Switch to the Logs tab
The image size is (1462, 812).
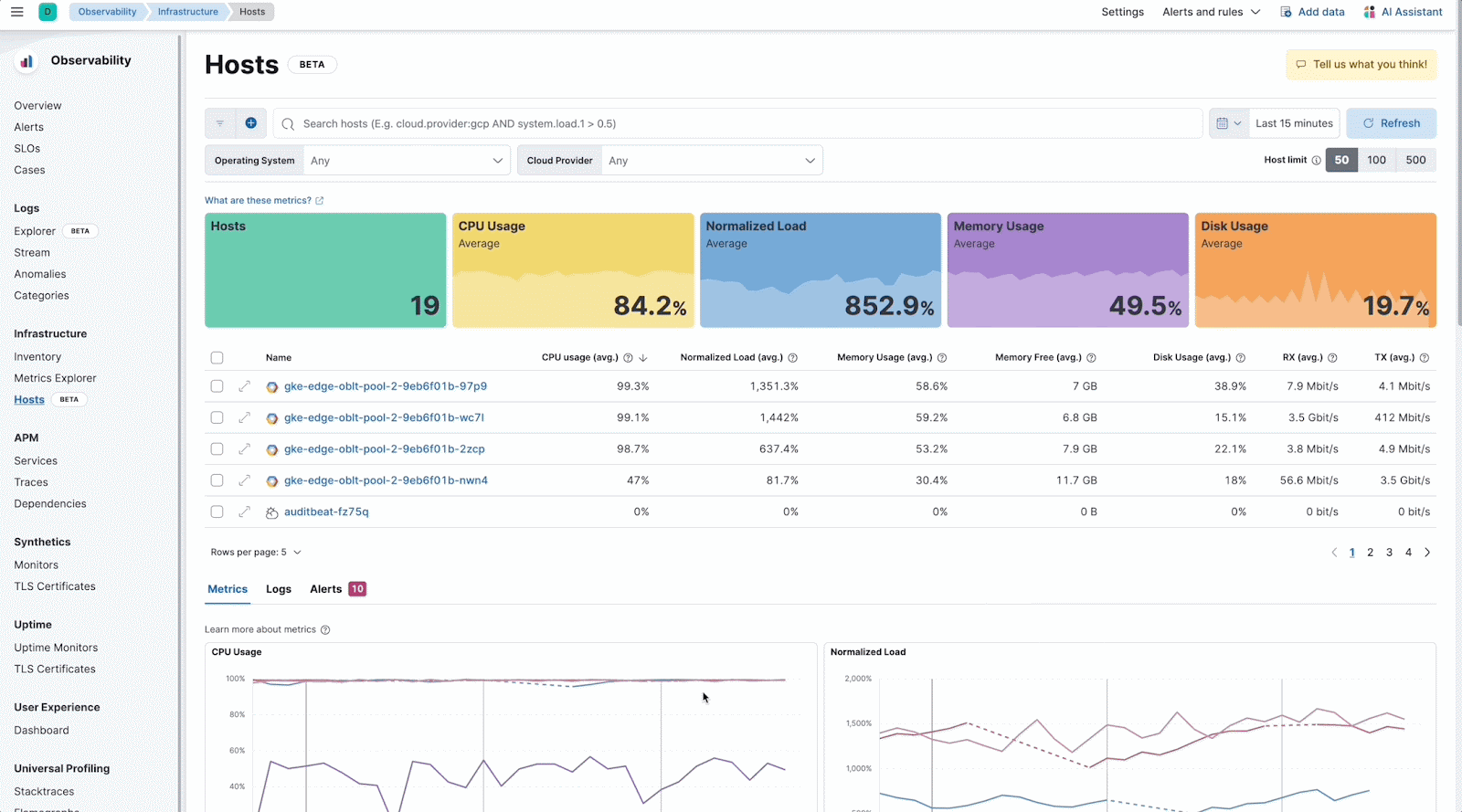[x=279, y=589]
